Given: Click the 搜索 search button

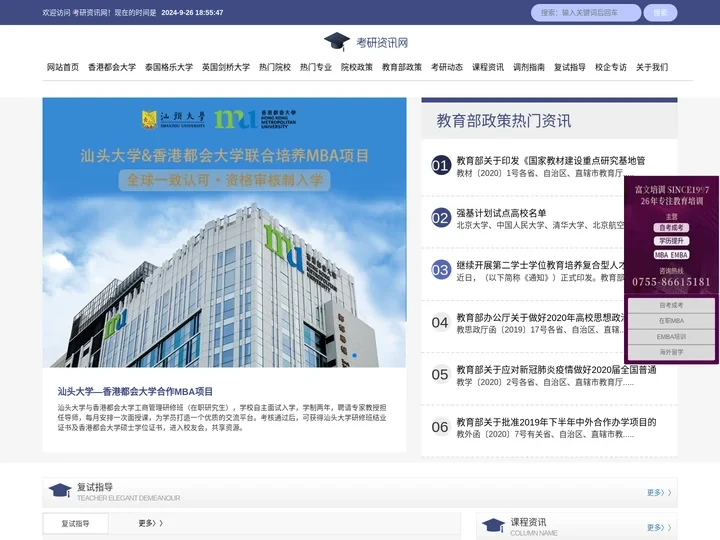Looking at the screenshot, I should click(x=660, y=13).
